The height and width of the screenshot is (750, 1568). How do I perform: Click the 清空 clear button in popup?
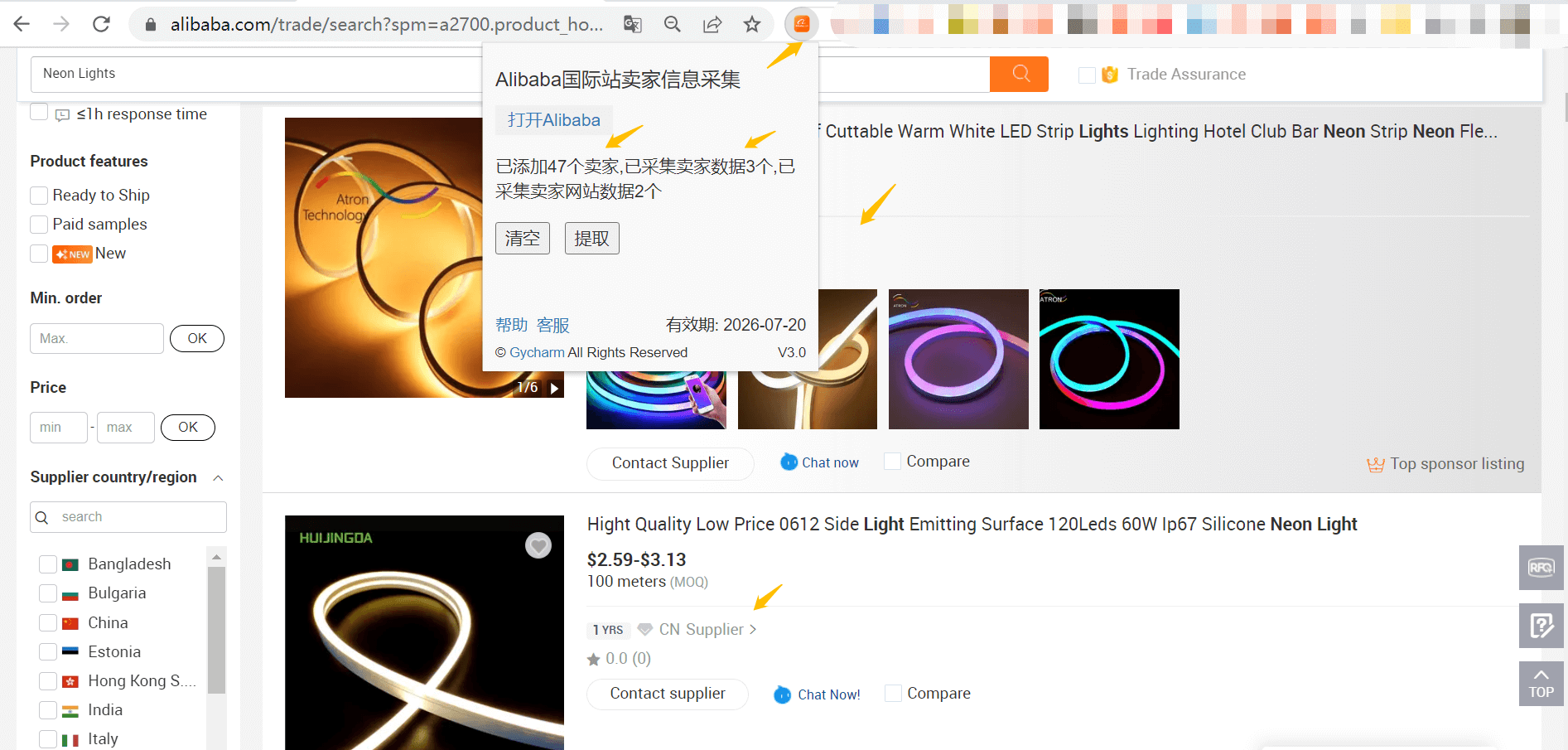point(523,239)
